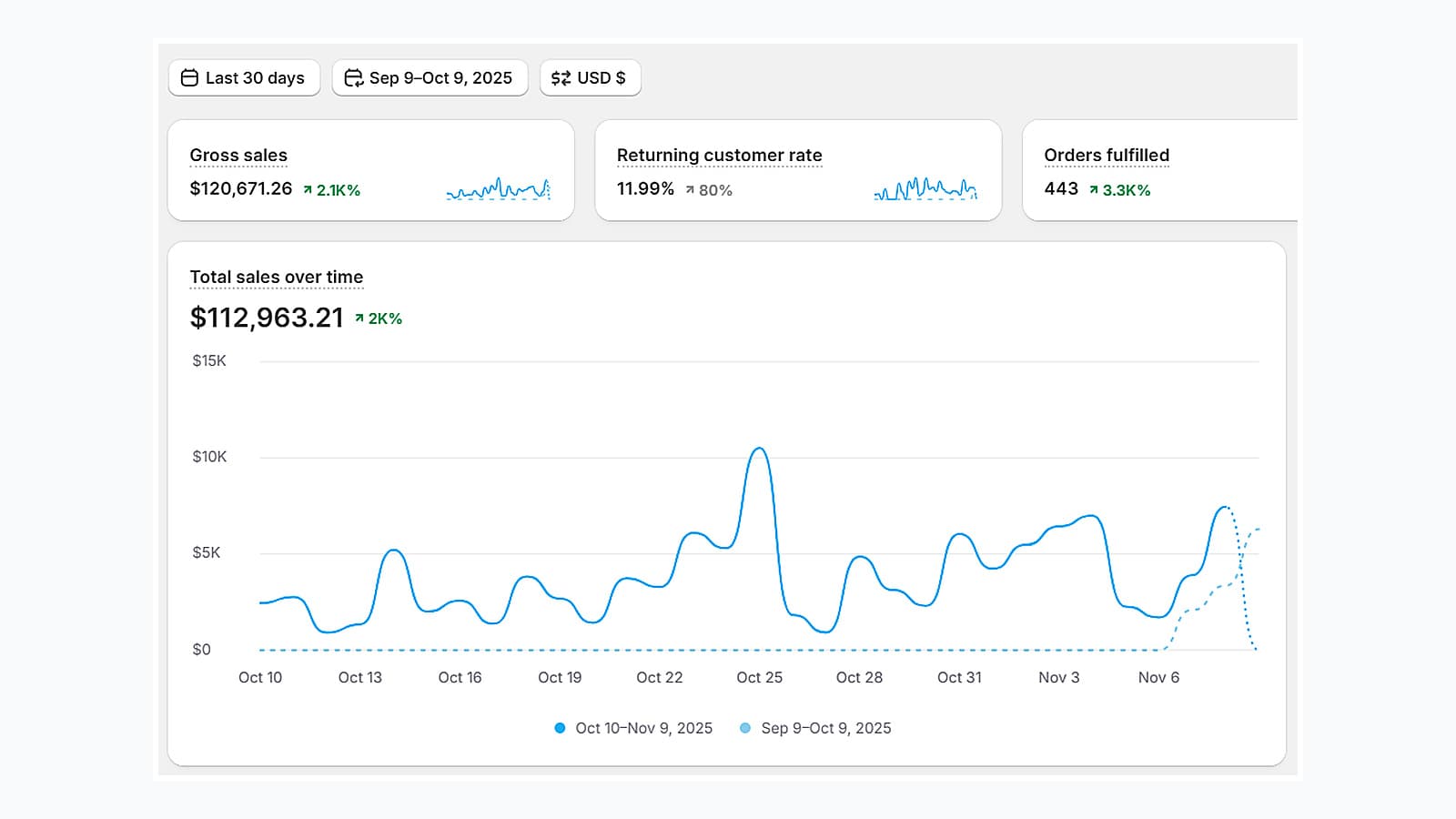Click the 11.99% returning customer value

[x=645, y=188]
